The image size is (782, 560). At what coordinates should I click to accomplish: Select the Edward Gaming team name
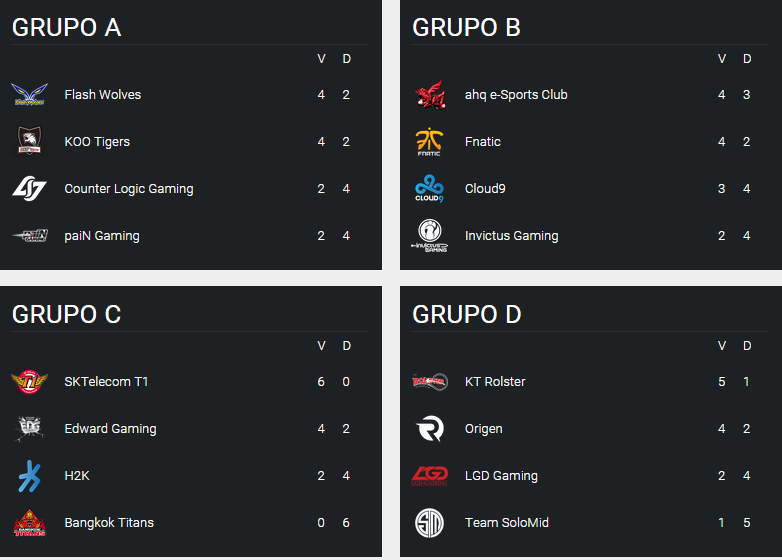click(110, 429)
